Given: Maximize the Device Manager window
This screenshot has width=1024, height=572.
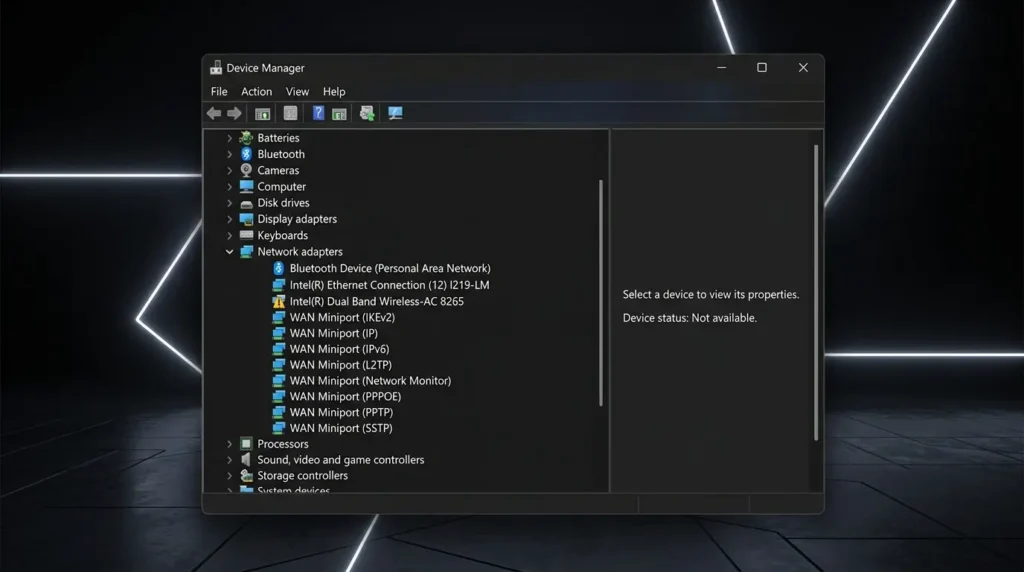Looking at the screenshot, I should (x=761, y=67).
